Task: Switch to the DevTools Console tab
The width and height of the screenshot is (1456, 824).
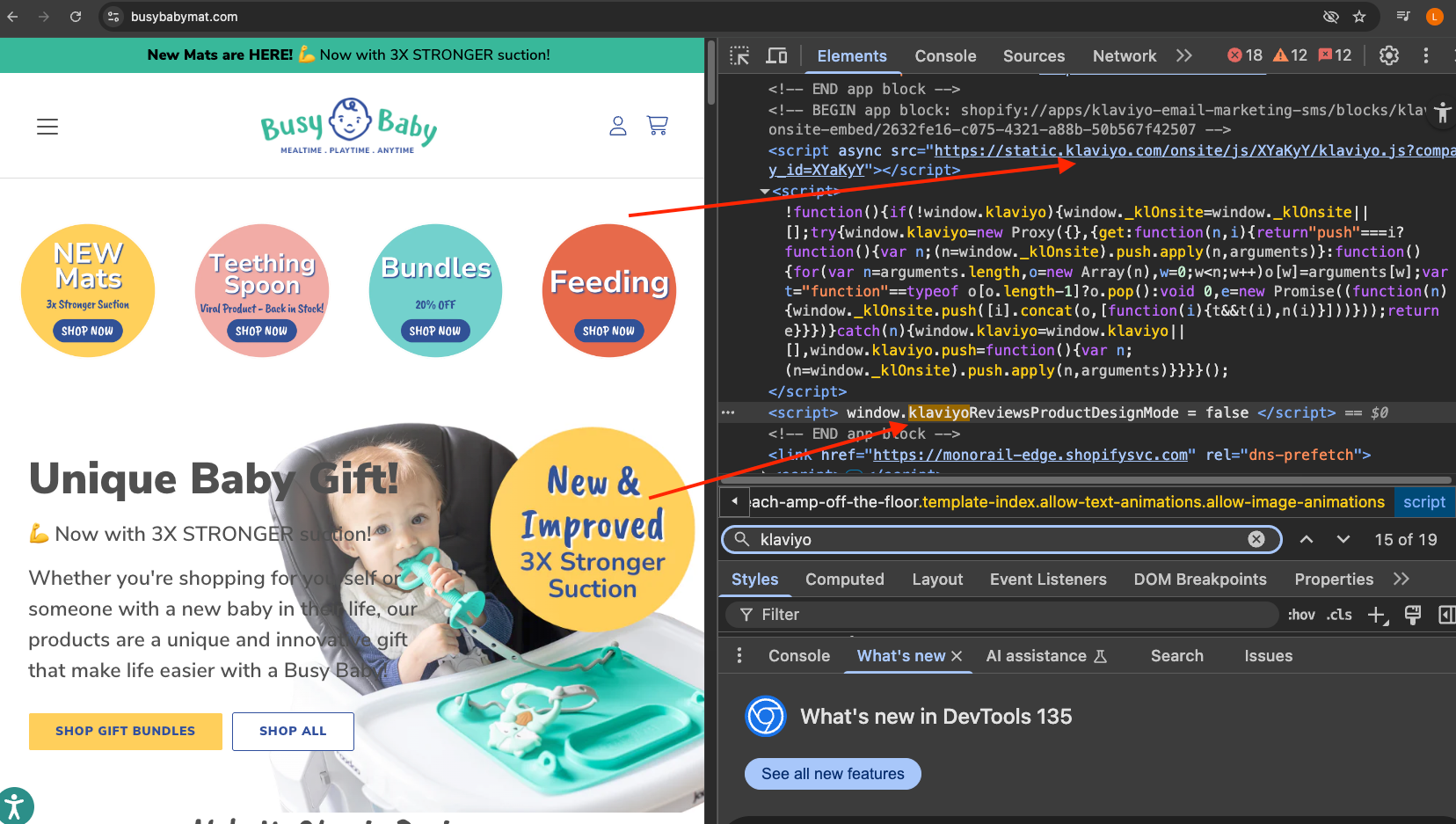Action: tap(945, 56)
